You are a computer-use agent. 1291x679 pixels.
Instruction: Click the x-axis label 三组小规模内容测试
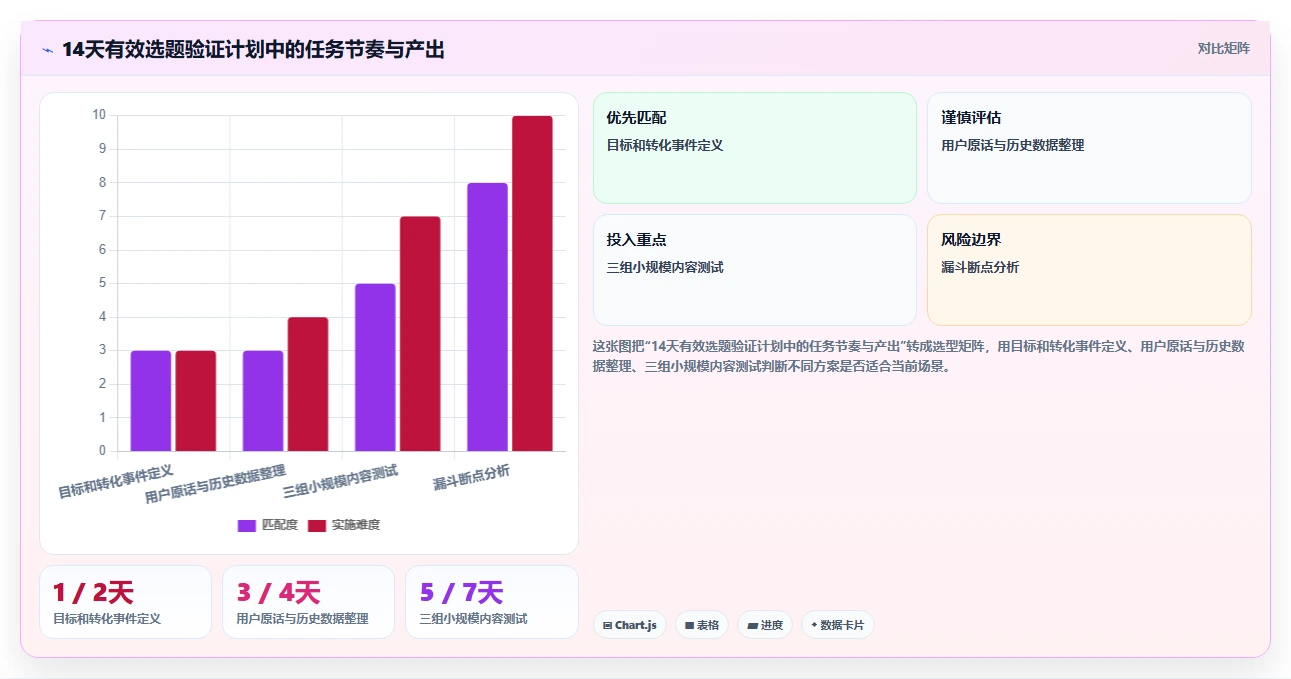tap(341, 481)
